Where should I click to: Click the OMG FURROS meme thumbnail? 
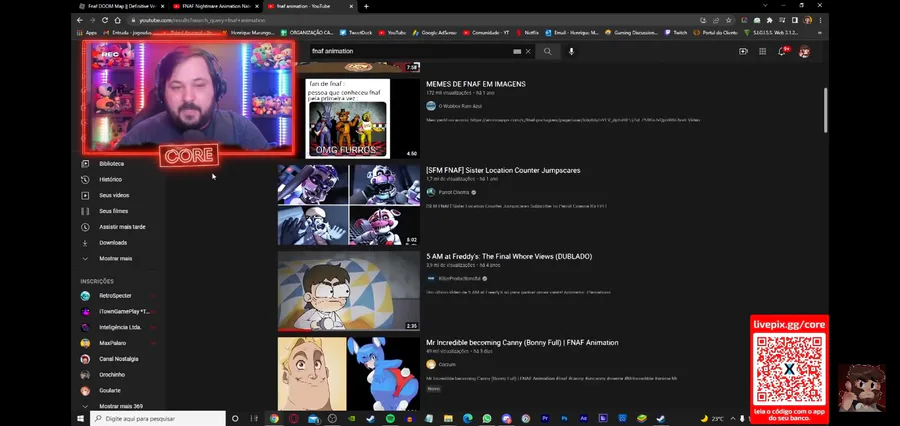pos(348,118)
